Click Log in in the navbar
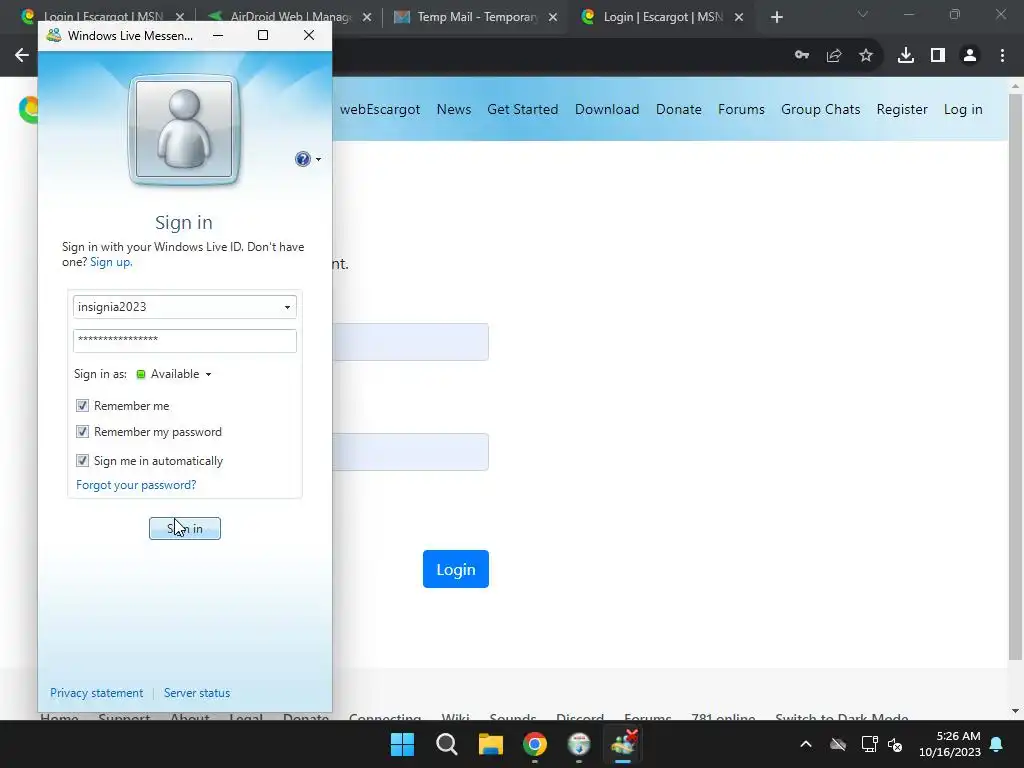The height and width of the screenshot is (768, 1024). (963, 110)
